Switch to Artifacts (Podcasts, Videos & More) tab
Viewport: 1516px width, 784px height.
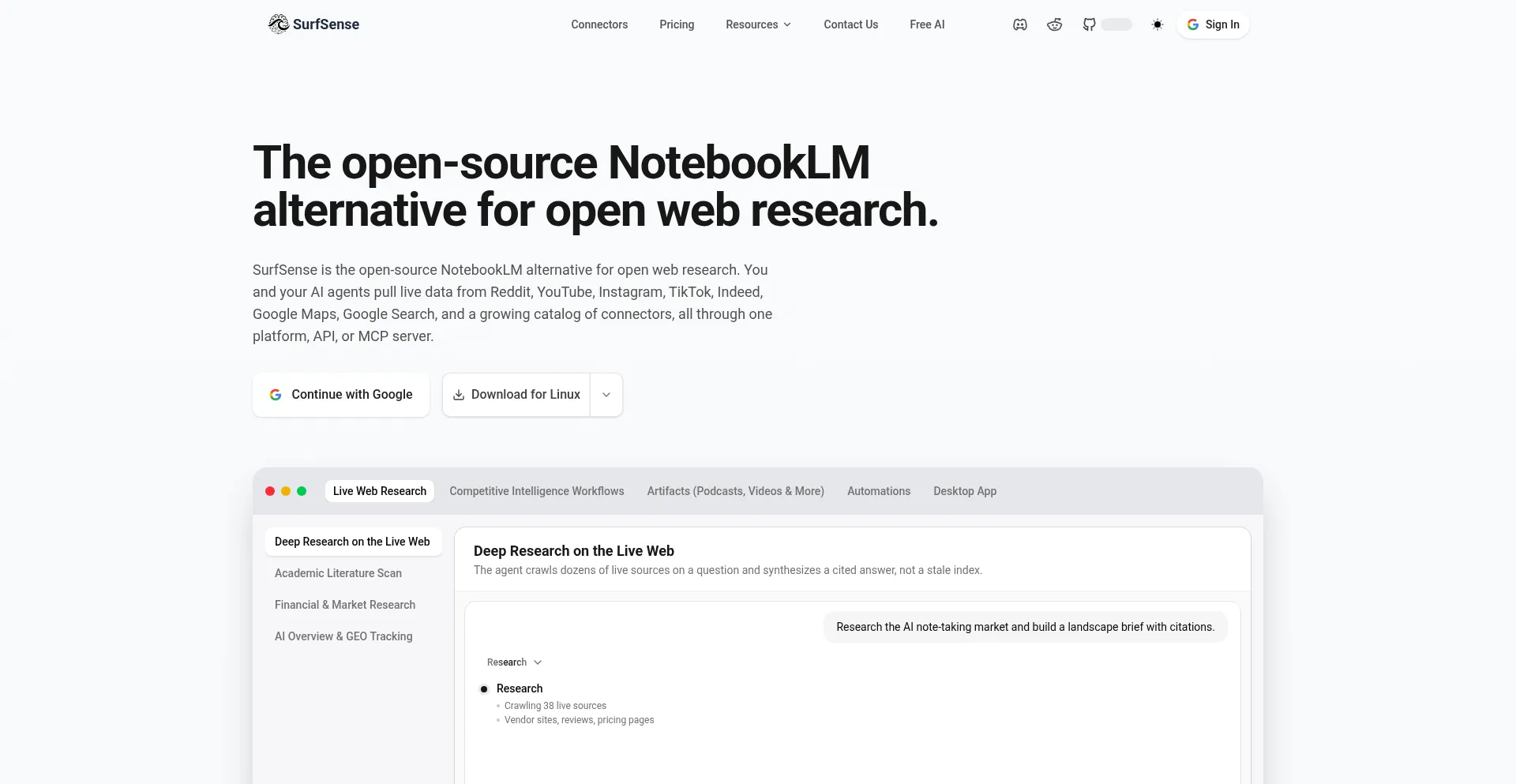(736, 491)
